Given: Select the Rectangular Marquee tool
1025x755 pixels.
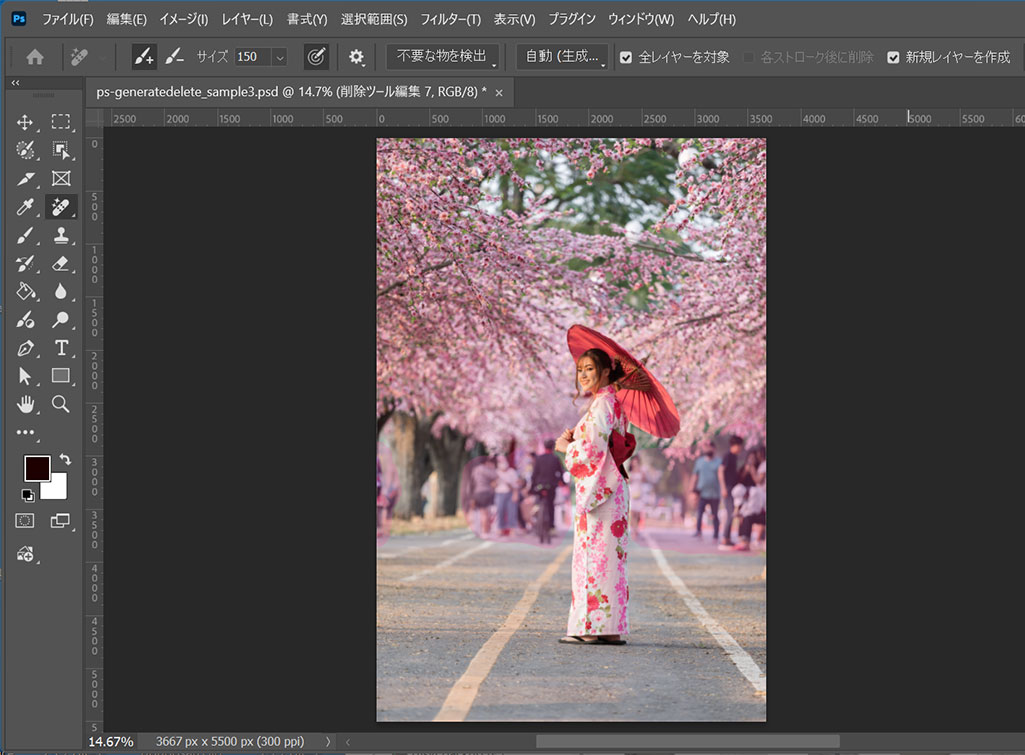Looking at the screenshot, I should [61, 122].
